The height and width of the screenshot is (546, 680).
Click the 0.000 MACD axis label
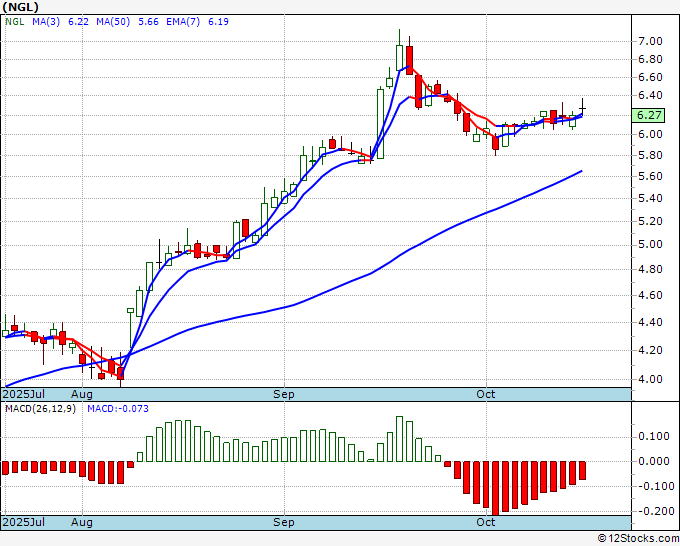coord(654,461)
